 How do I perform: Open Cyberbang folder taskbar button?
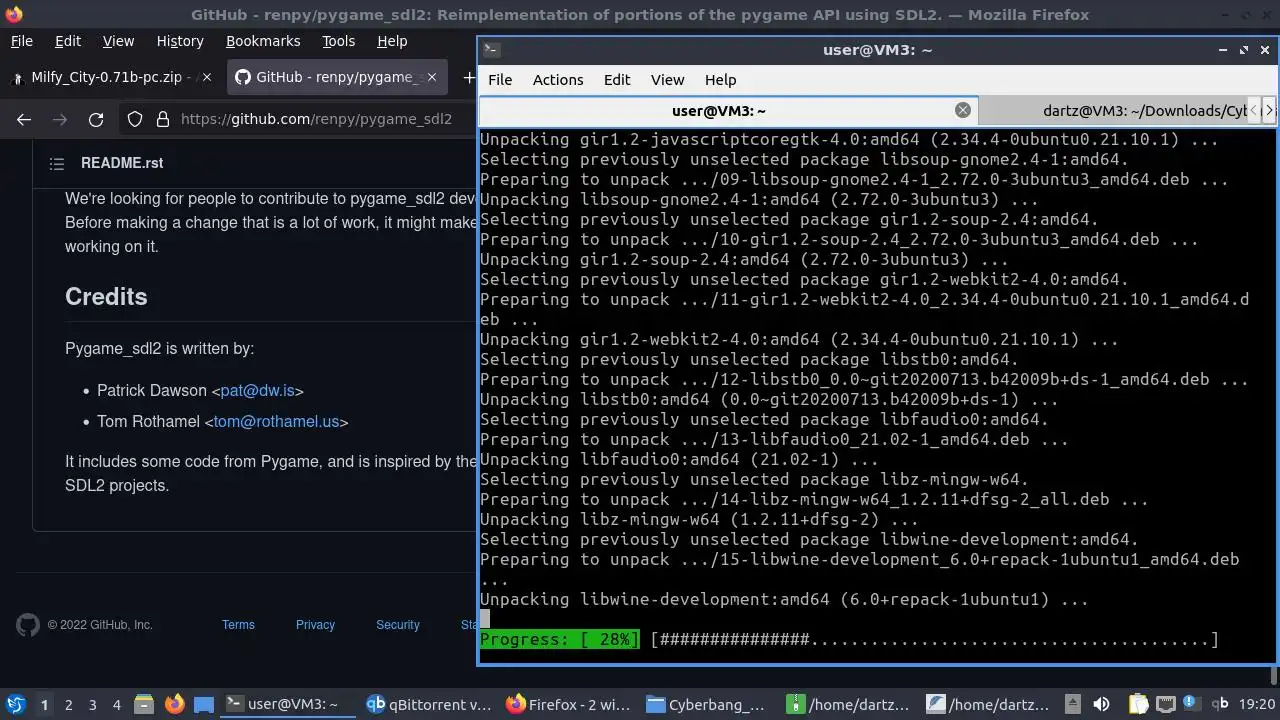(x=706, y=704)
